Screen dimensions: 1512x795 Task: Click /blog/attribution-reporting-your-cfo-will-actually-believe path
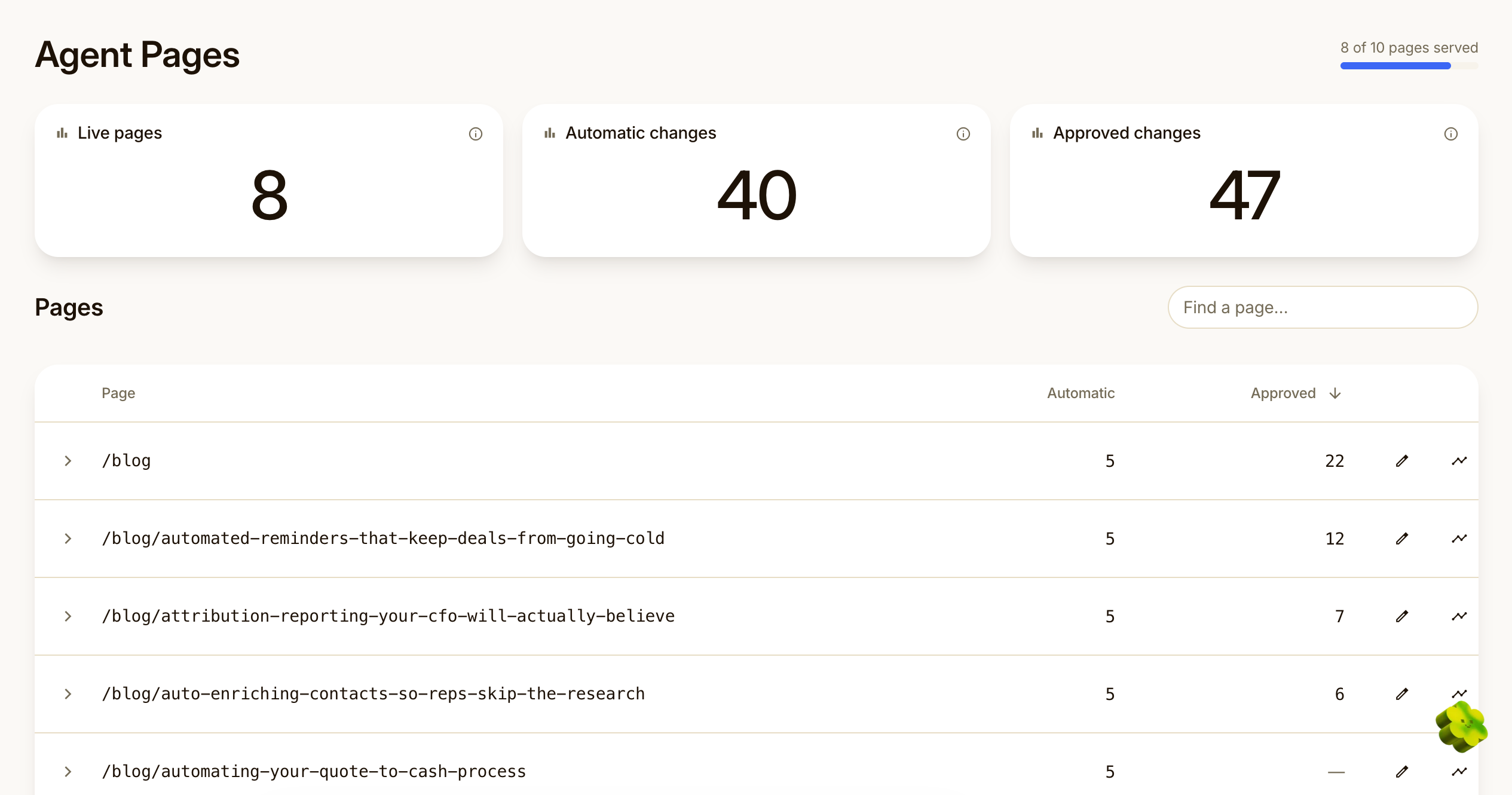[388, 616]
